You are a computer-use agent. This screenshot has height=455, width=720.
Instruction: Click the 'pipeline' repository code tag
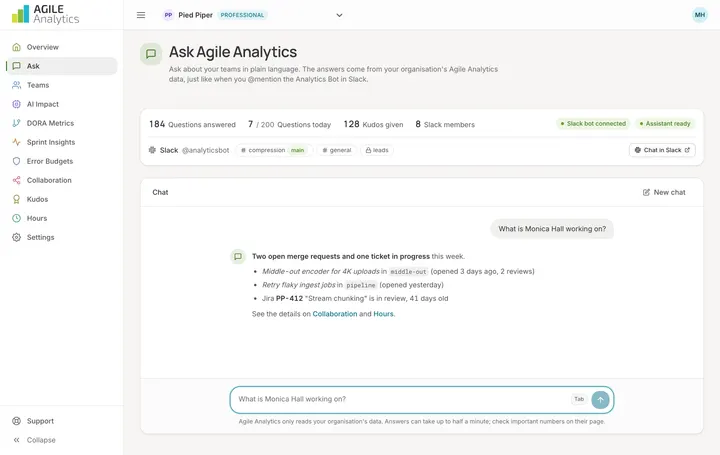[360, 285]
